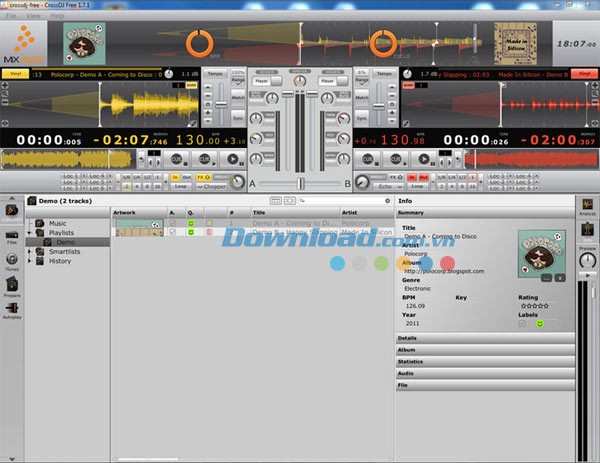600x463 pixels.
Task: Click the crossfader between A and B
Action: tap(301, 185)
